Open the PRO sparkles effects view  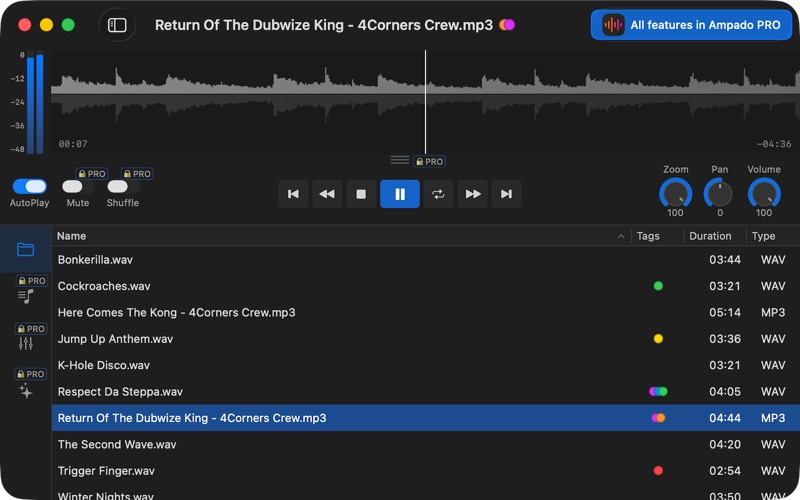click(26, 391)
